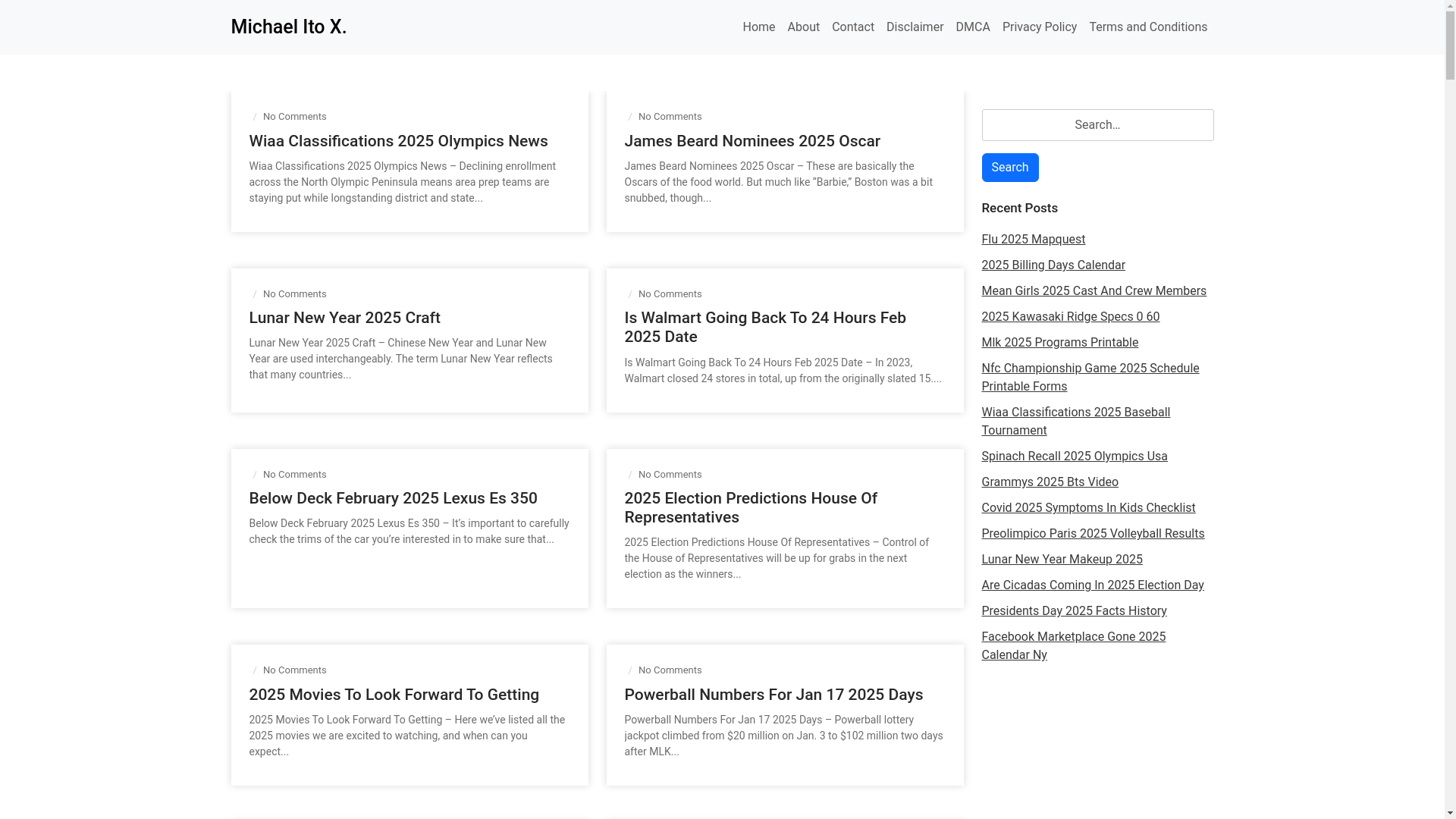Open recent post Mean Girls 2025 Cast And Crew Members

click(x=1094, y=291)
